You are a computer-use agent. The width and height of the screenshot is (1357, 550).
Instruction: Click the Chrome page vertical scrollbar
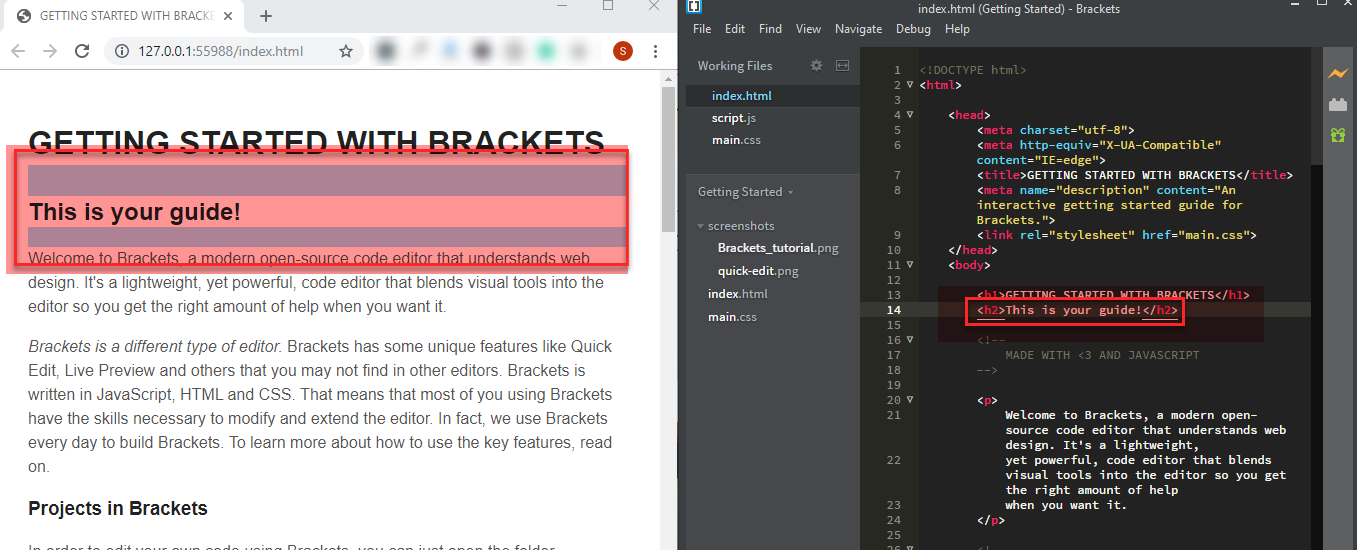(669, 160)
